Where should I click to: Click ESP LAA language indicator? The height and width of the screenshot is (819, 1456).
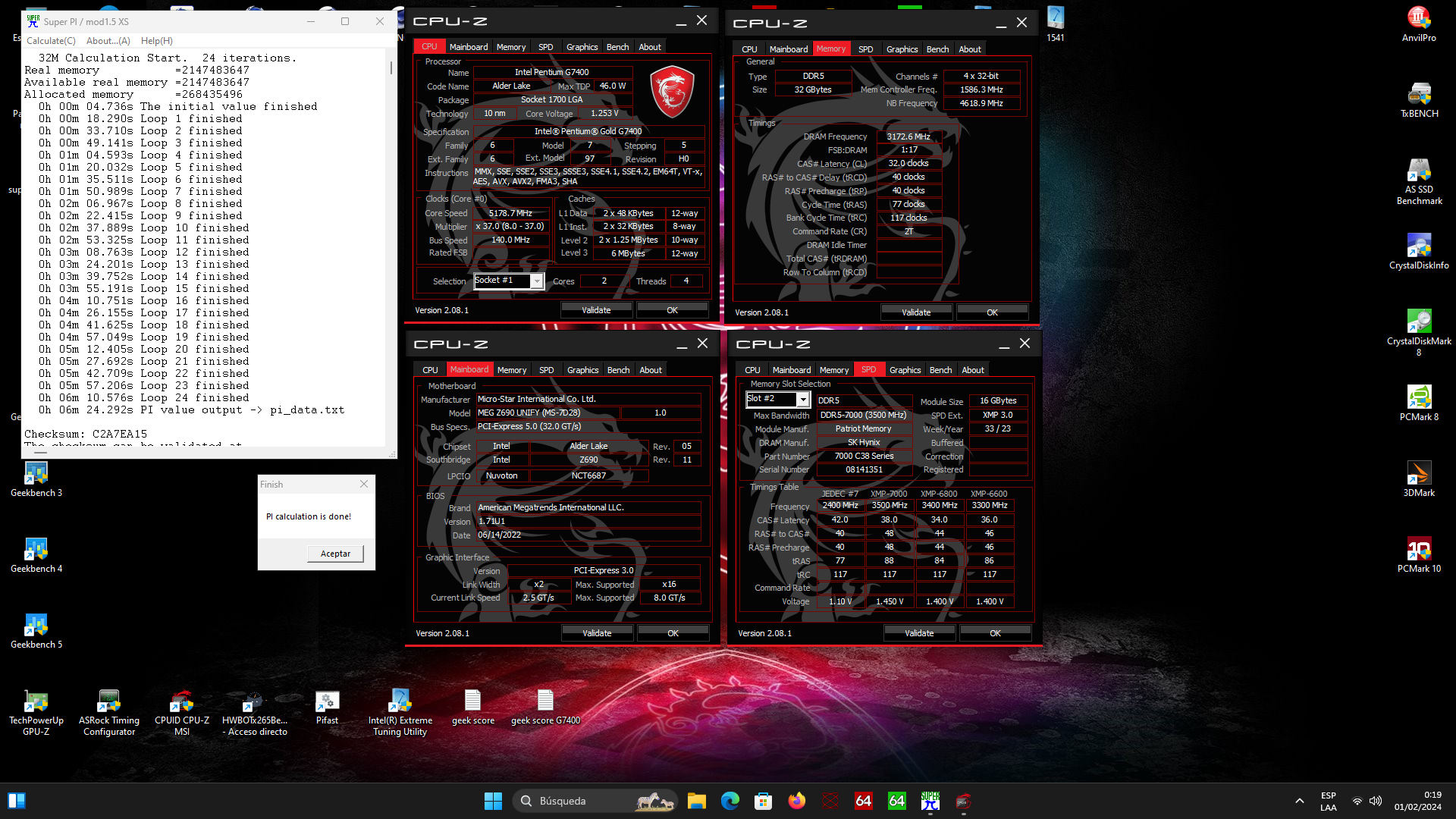[1329, 801]
